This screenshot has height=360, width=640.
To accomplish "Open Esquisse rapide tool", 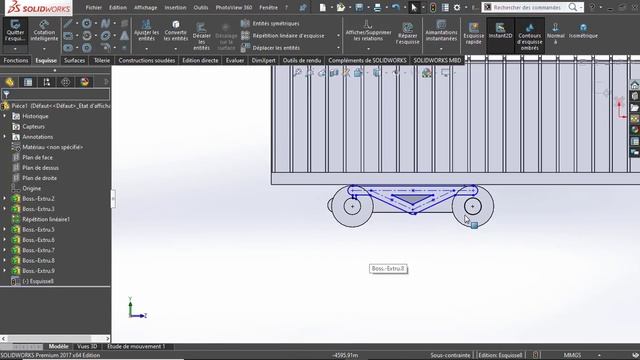I will pyautogui.click(x=473, y=33).
